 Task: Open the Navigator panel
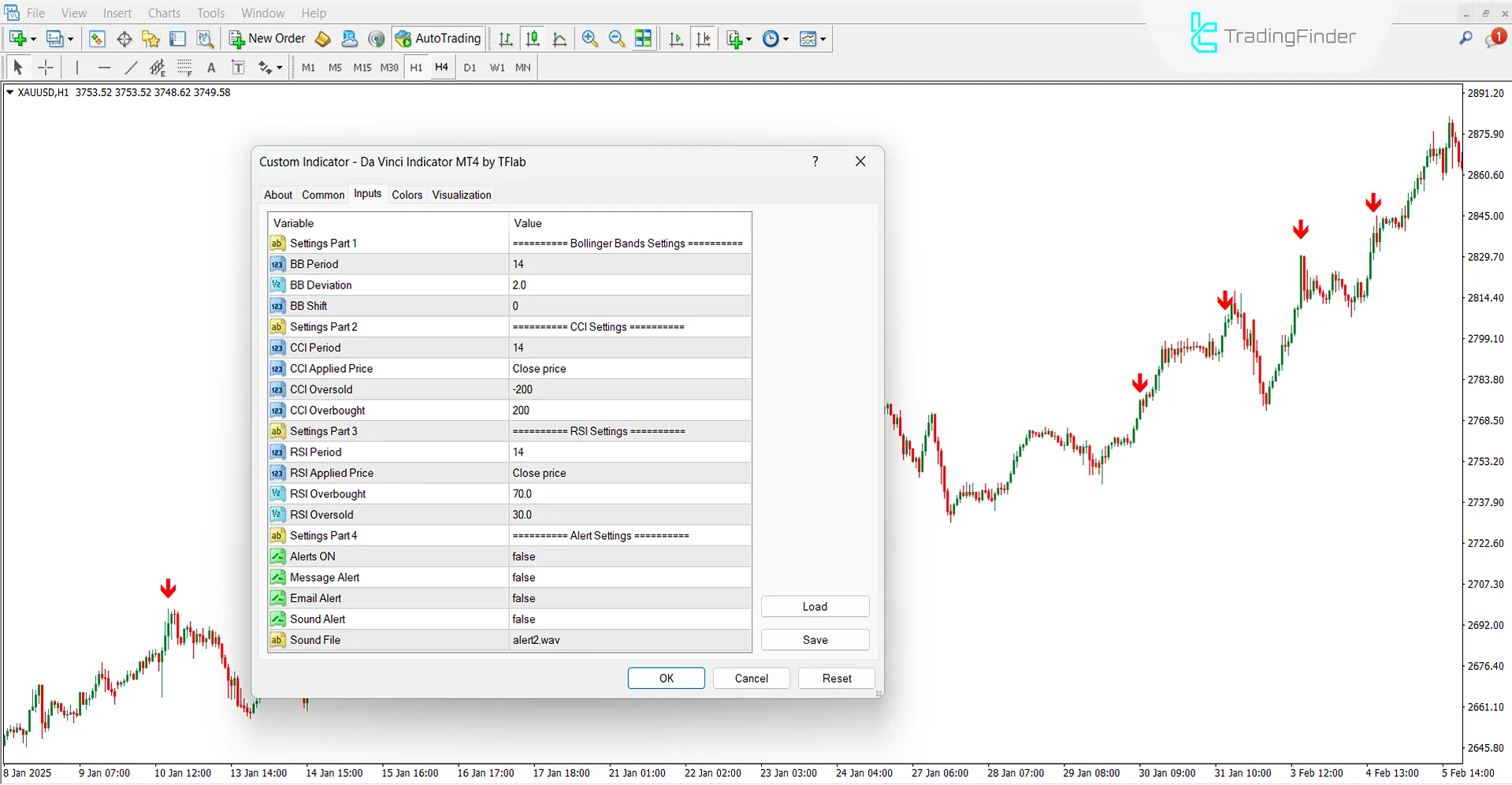pos(150,38)
